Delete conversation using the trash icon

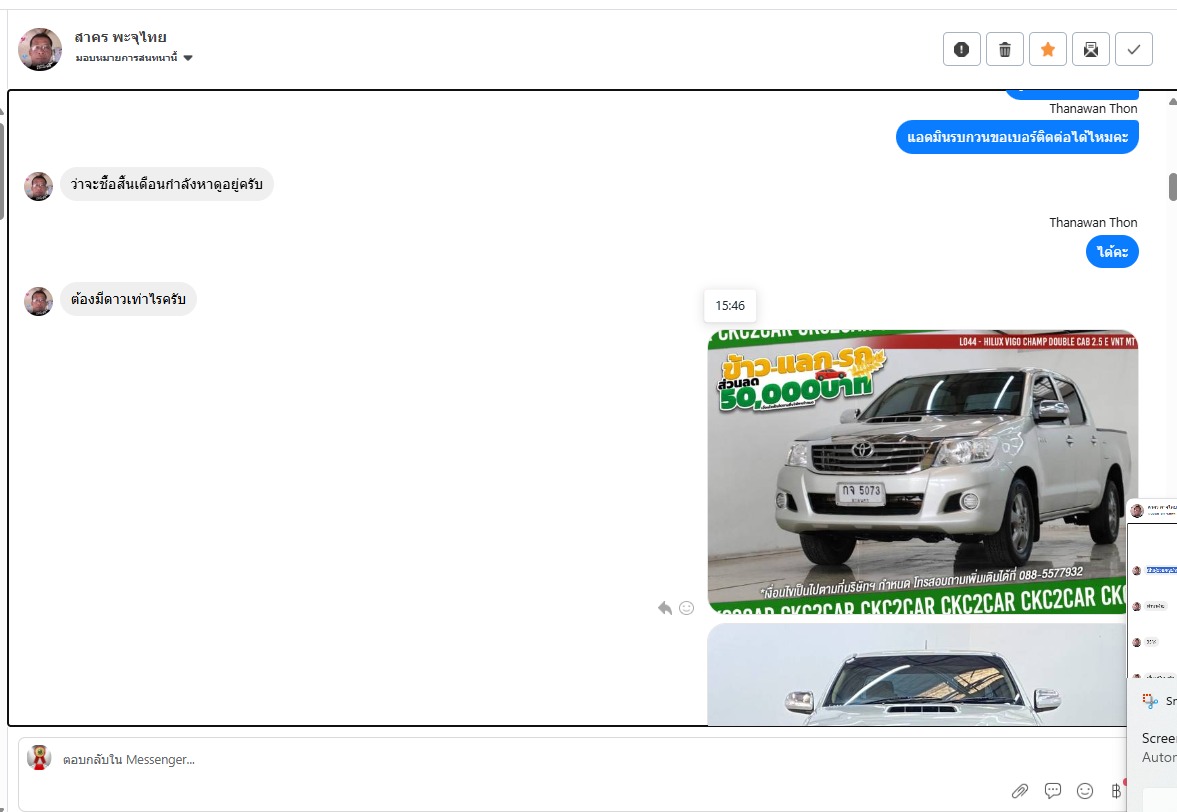coord(1004,49)
